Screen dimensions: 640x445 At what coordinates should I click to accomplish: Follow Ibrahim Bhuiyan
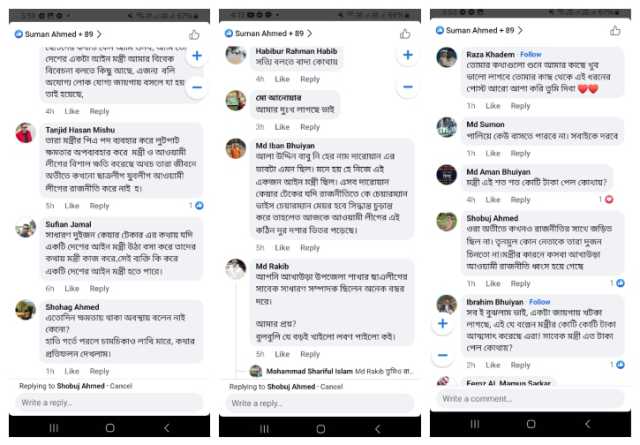540,302
